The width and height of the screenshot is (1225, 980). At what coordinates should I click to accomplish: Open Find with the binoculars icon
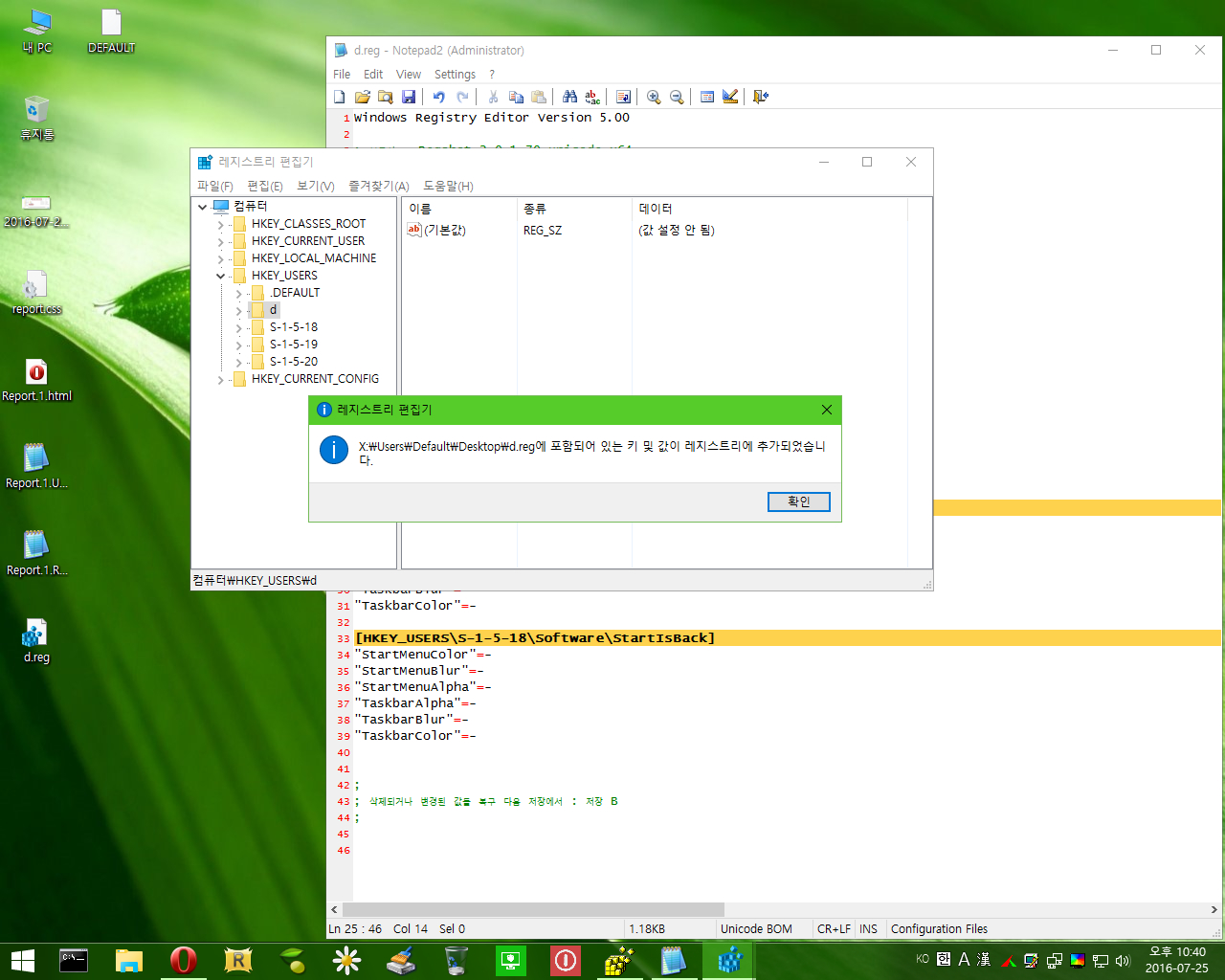coord(569,97)
